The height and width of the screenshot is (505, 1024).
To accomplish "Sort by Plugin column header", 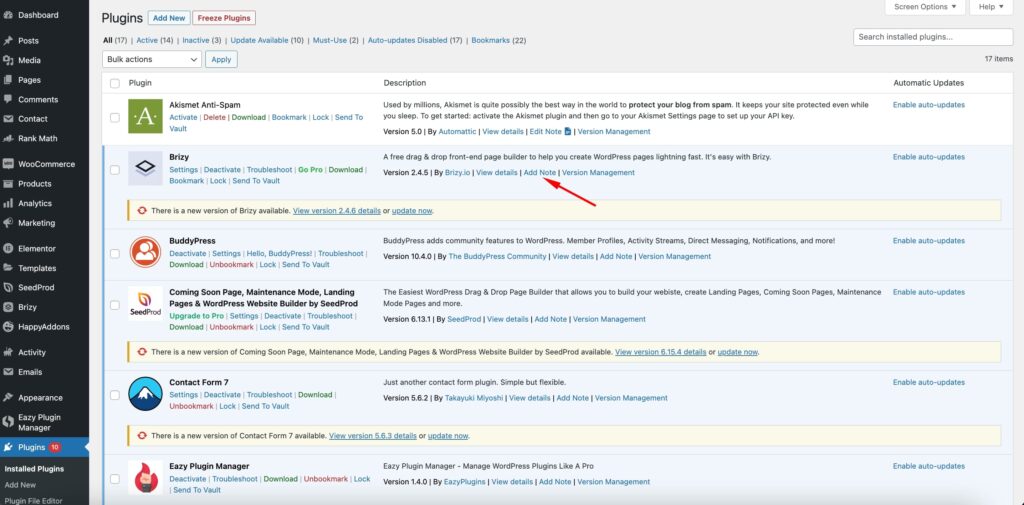I will point(140,83).
